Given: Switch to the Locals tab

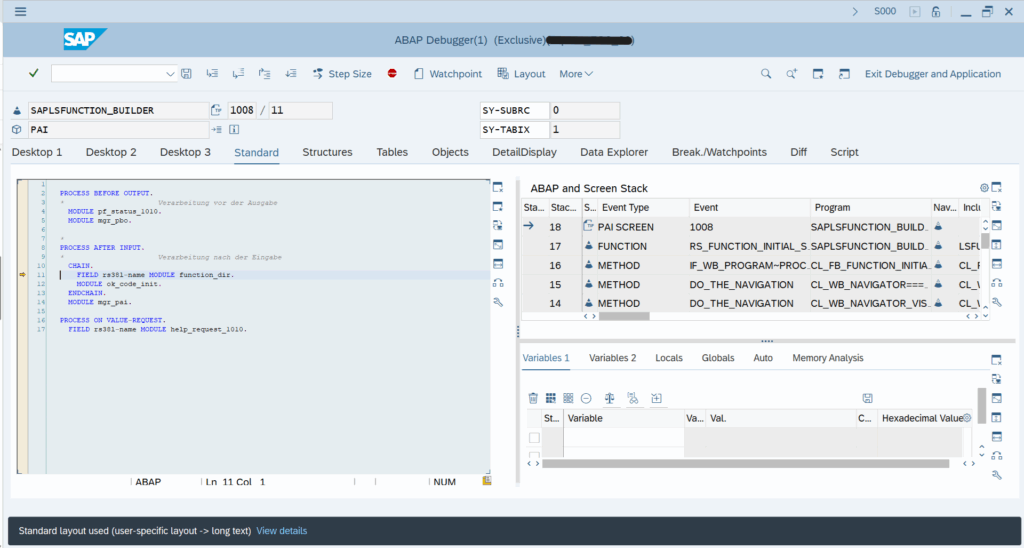Looking at the screenshot, I should click(x=669, y=358).
